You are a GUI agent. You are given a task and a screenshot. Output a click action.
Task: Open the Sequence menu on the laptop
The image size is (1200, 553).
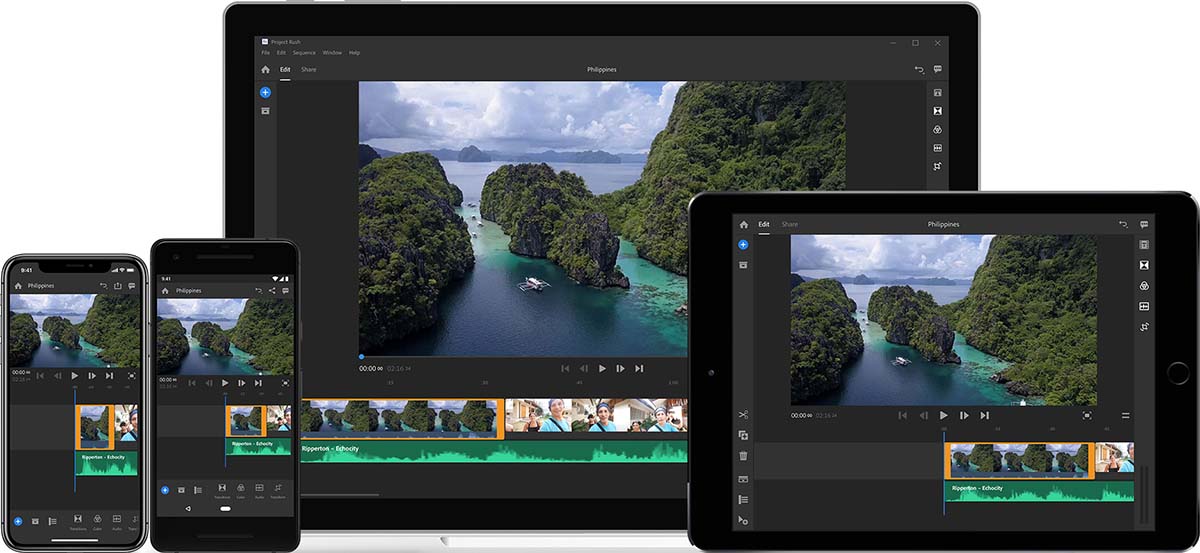click(x=303, y=53)
